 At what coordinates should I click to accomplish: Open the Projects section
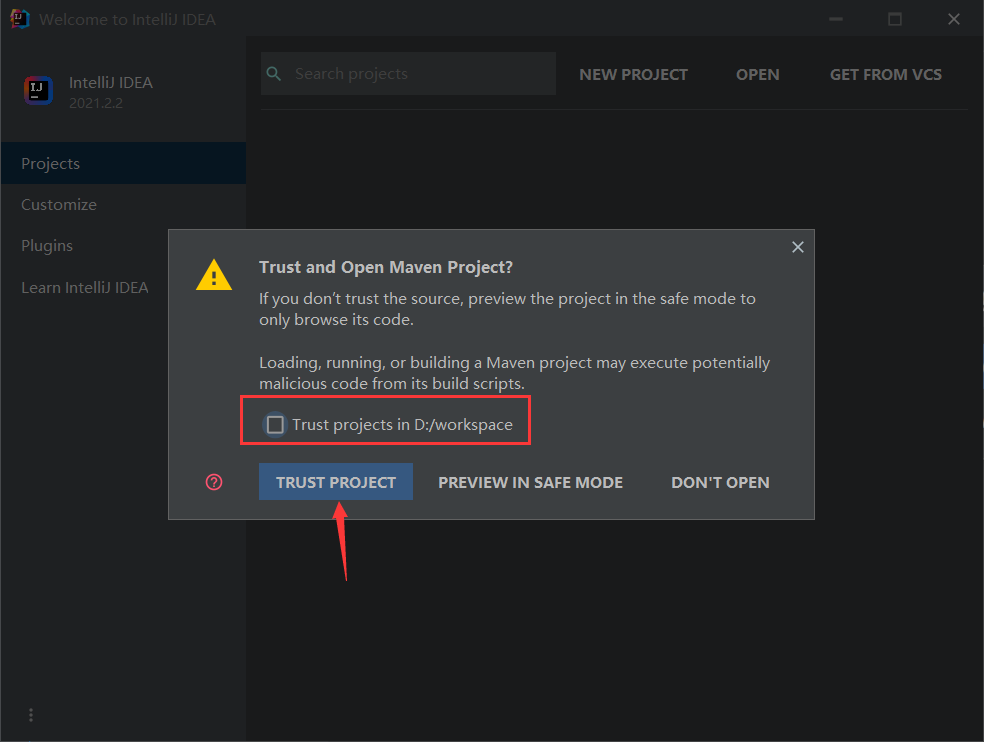[124, 163]
